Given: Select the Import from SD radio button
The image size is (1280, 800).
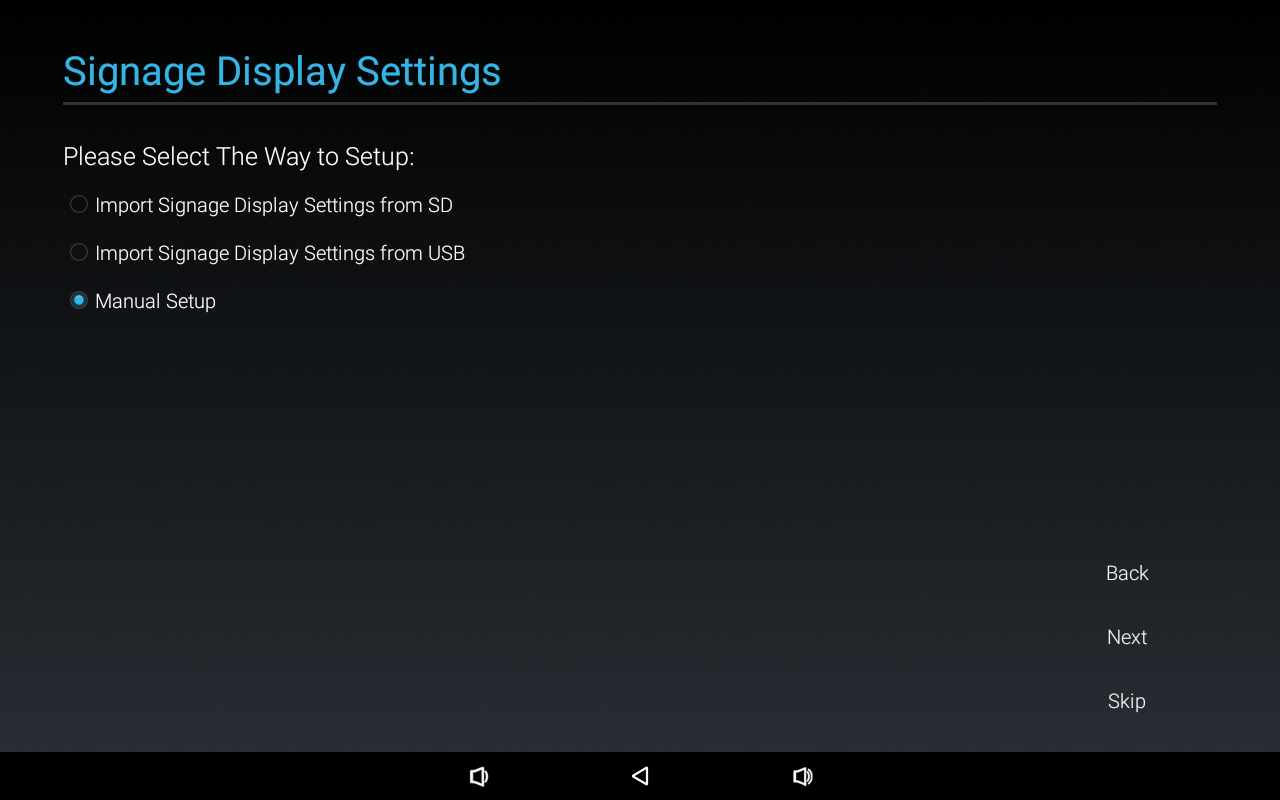Looking at the screenshot, I should (79, 204).
